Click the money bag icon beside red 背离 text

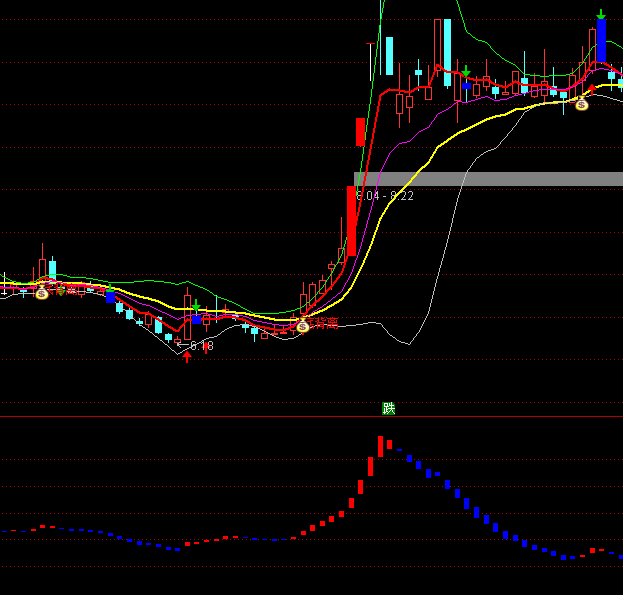point(302,325)
